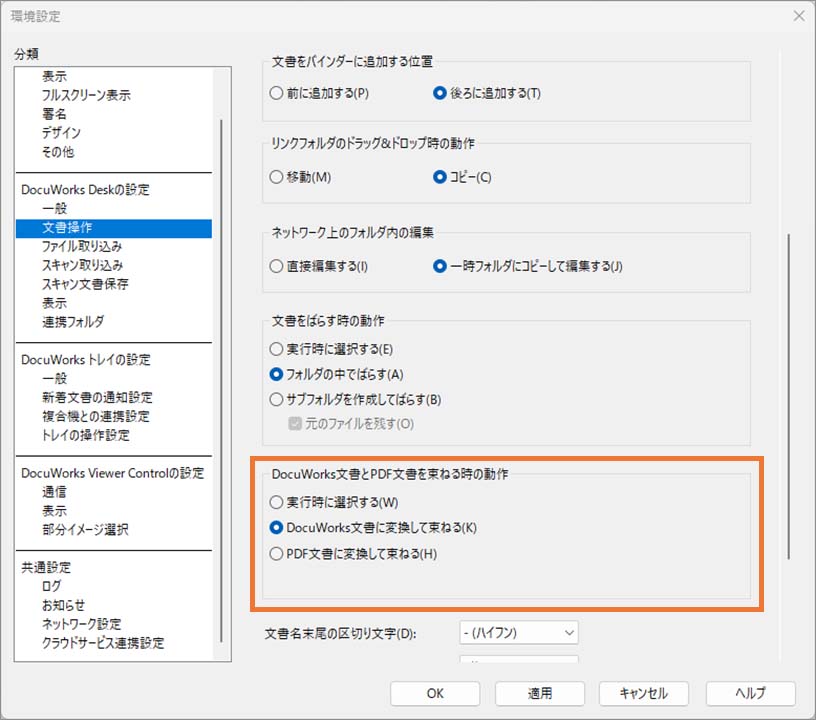The width and height of the screenshot is (816, 720).
Task: Select 共通設定 heading in category list
Action: point(46,567)
